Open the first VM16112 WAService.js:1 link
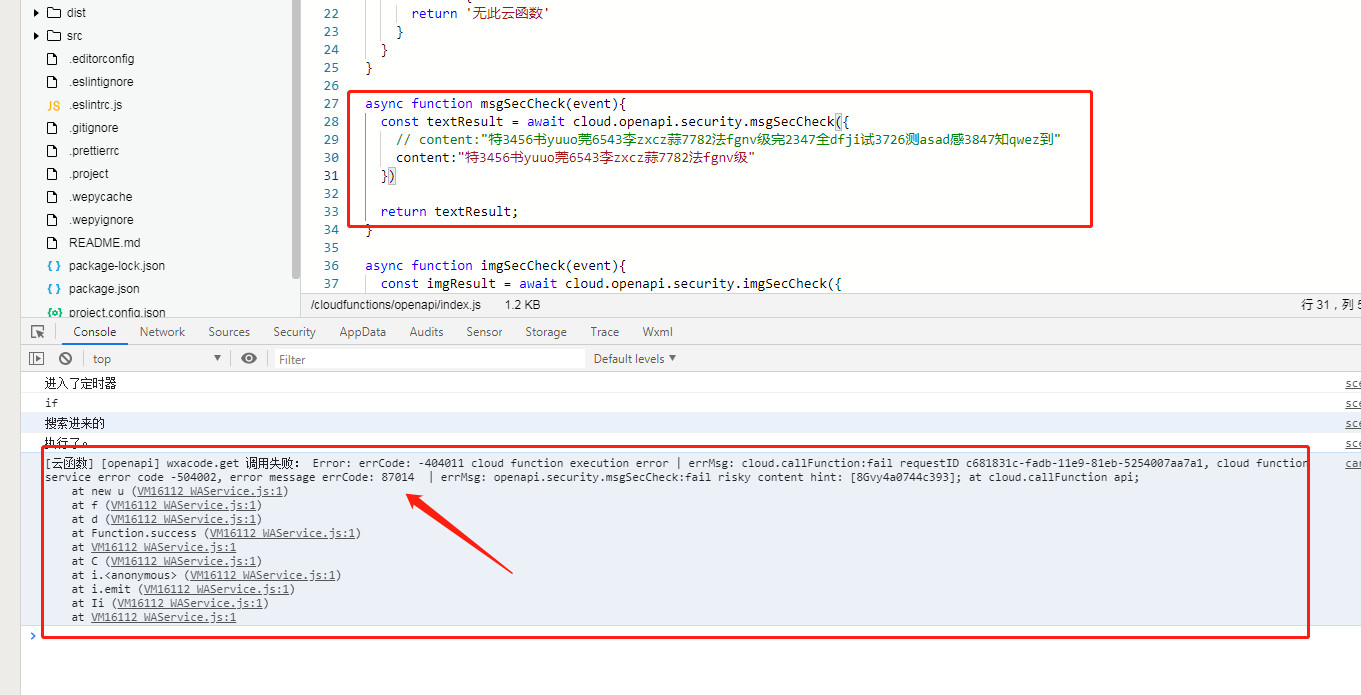1361x695 pixels. (212, 491)
